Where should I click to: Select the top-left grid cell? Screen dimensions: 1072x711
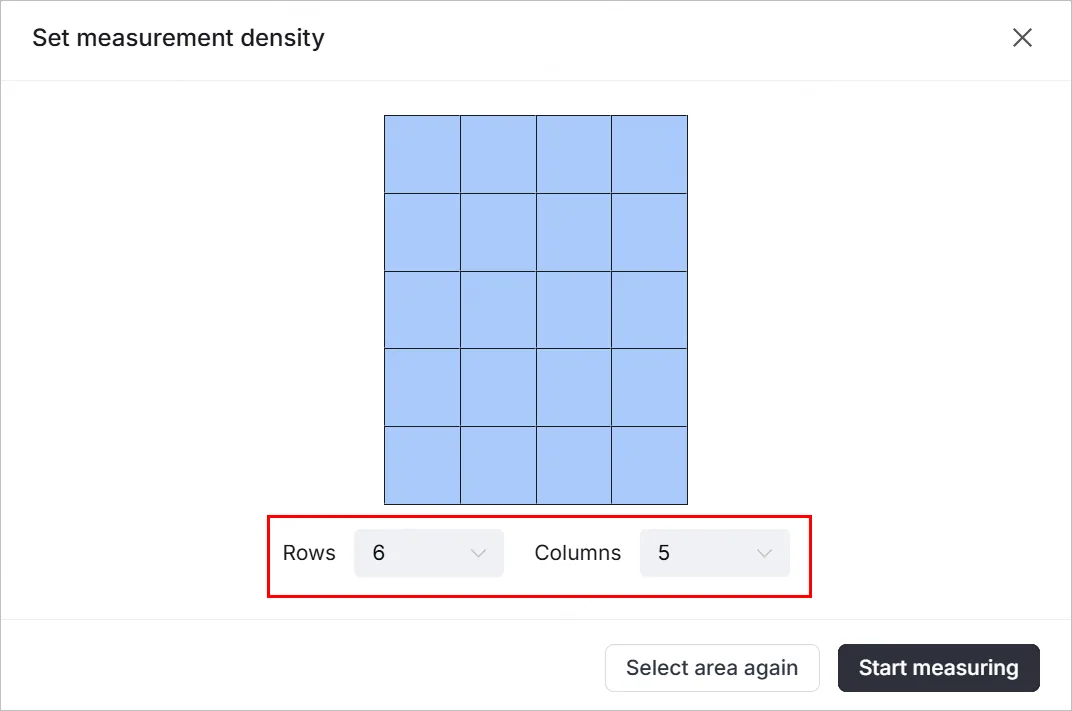pyautogui.click(x=423, y=155)
